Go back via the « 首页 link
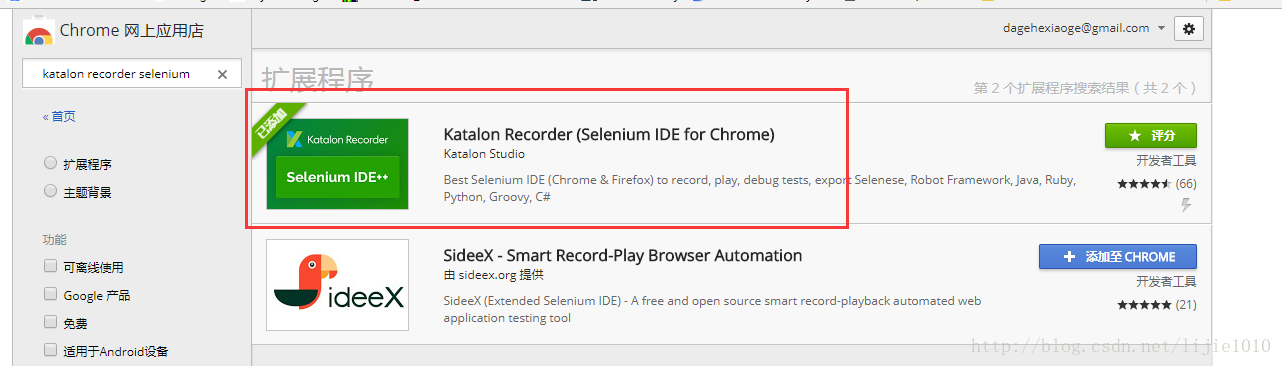The height and width of the screenshot is (366, 1282). pos(59,117)
